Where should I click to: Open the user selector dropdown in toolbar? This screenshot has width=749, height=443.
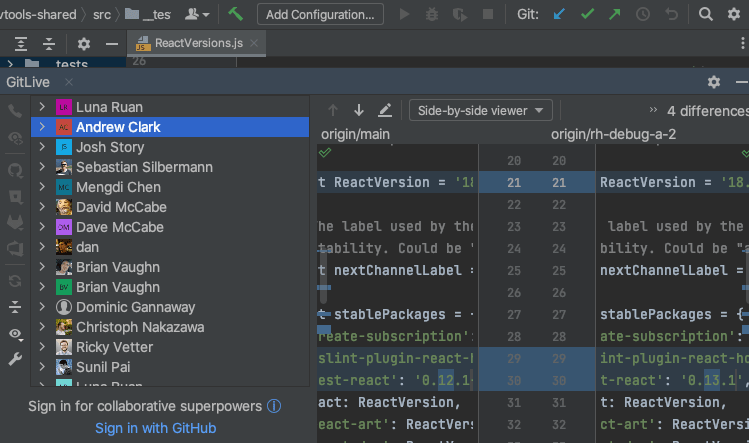(x=197, y=14)
